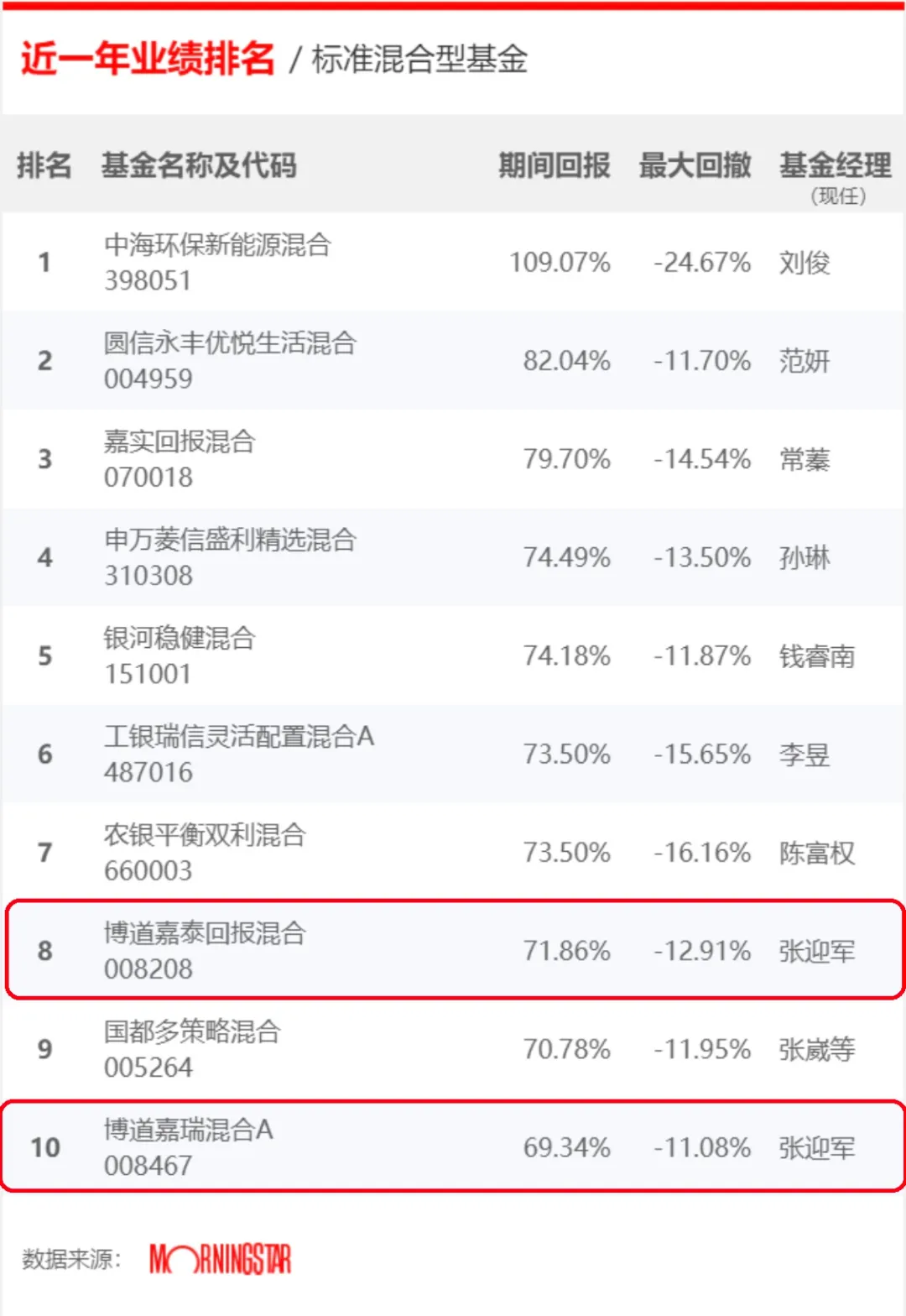Select the 最大回撤 column header
906x1316 pixels.
(x=695, y=165)
